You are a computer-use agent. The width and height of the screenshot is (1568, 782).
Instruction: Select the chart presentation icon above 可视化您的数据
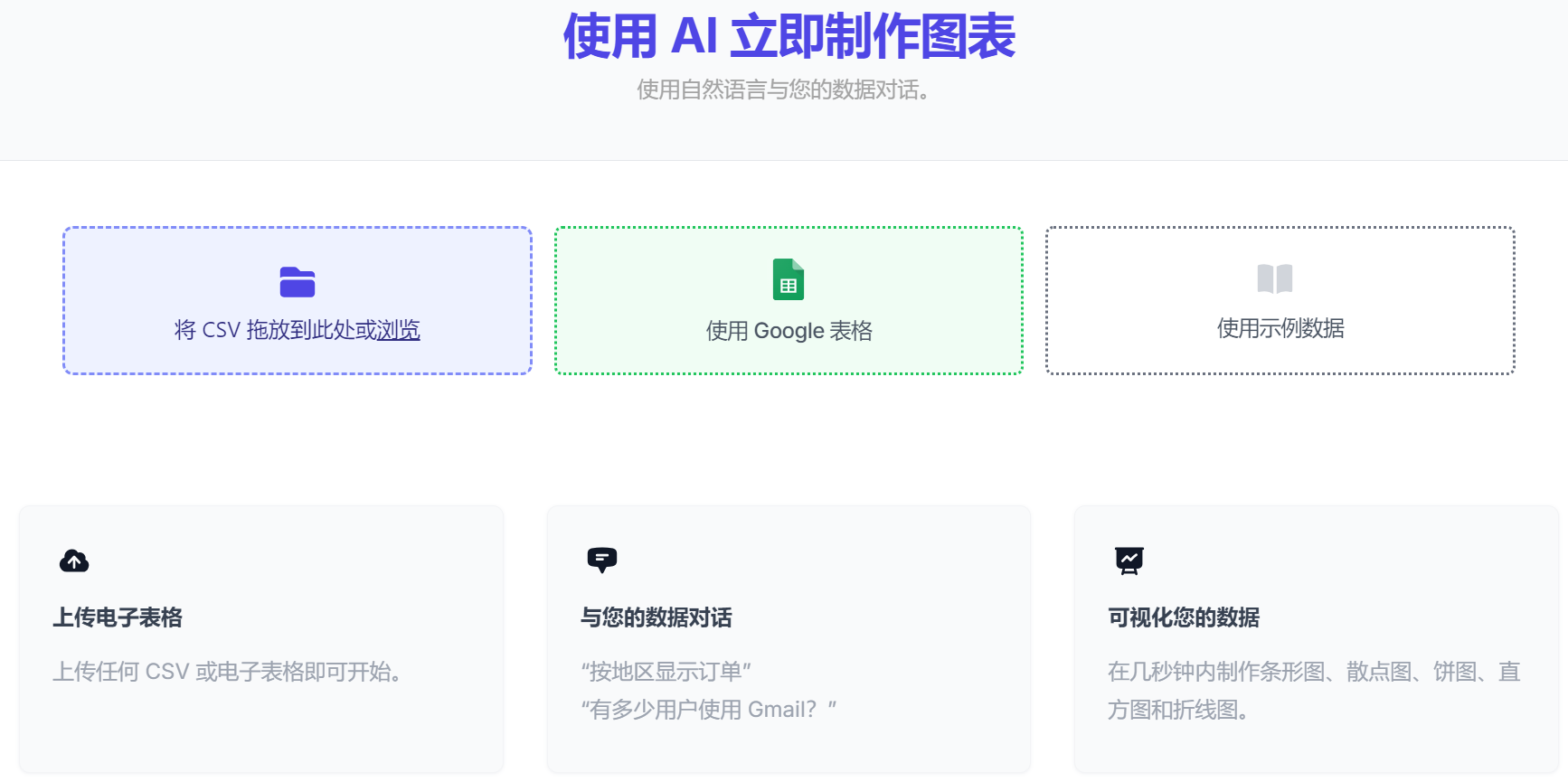[1129, 560]
